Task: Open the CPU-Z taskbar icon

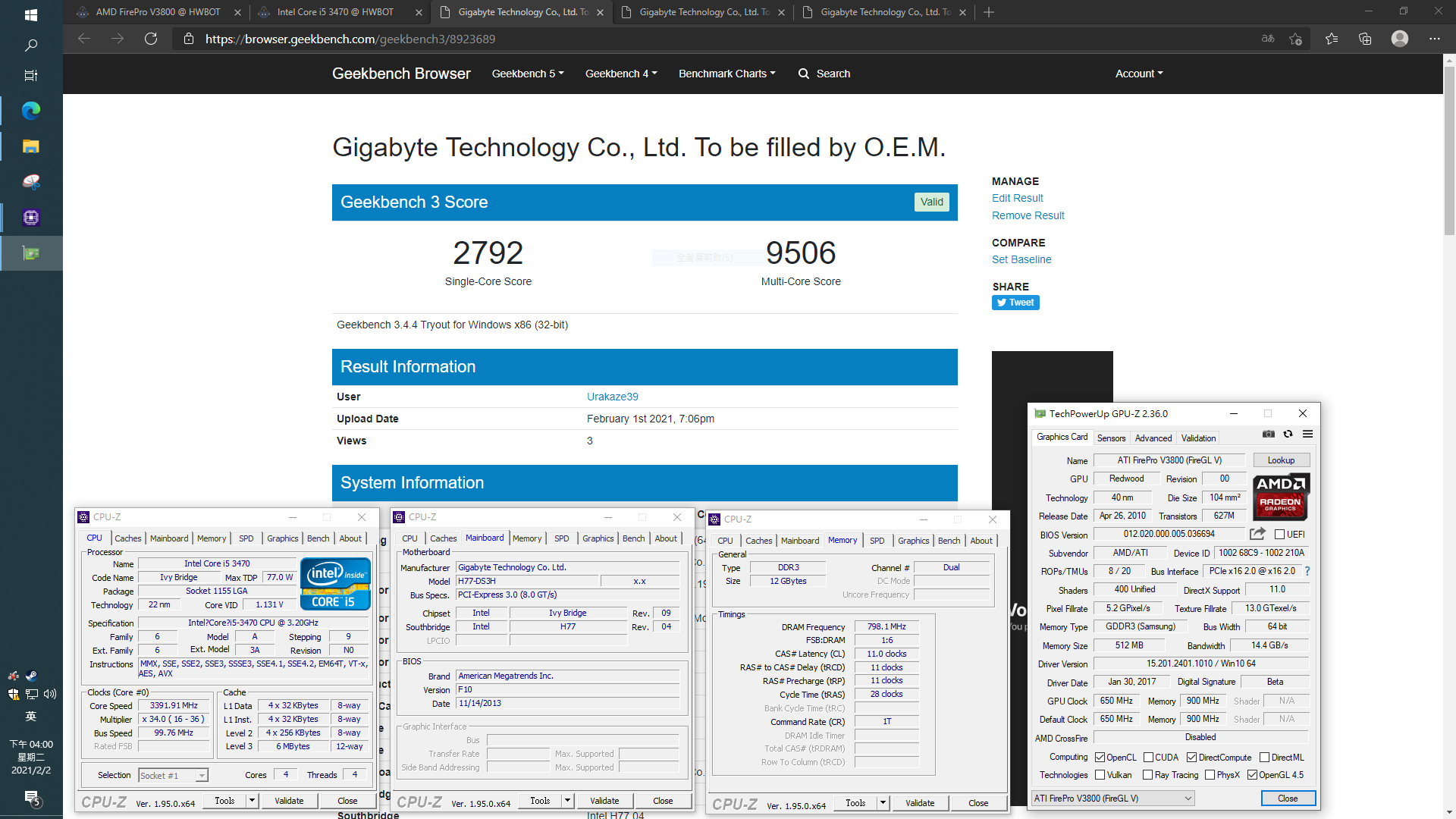Action: click(31, 218)
